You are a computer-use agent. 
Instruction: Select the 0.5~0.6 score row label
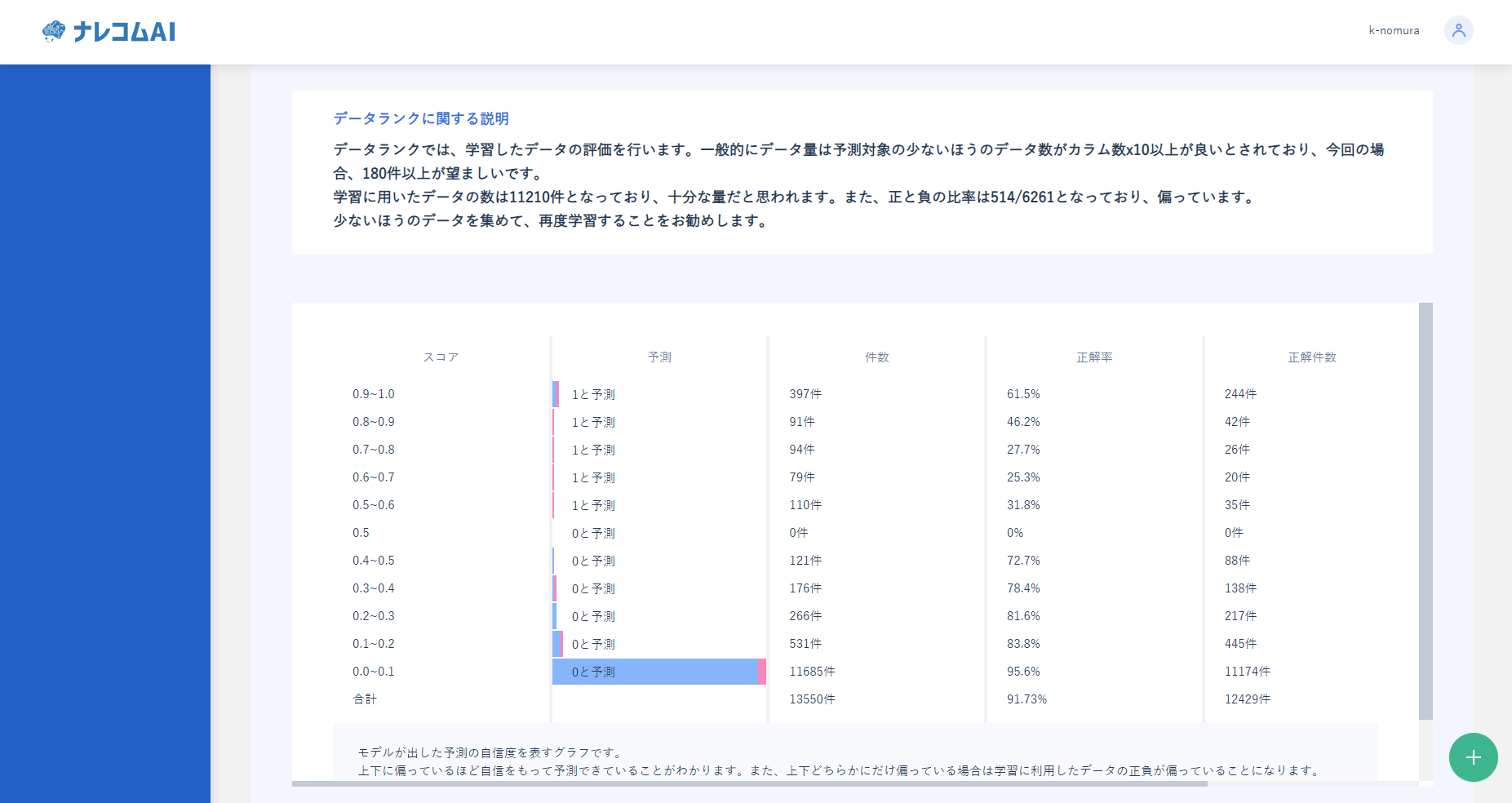coord(374,505)
